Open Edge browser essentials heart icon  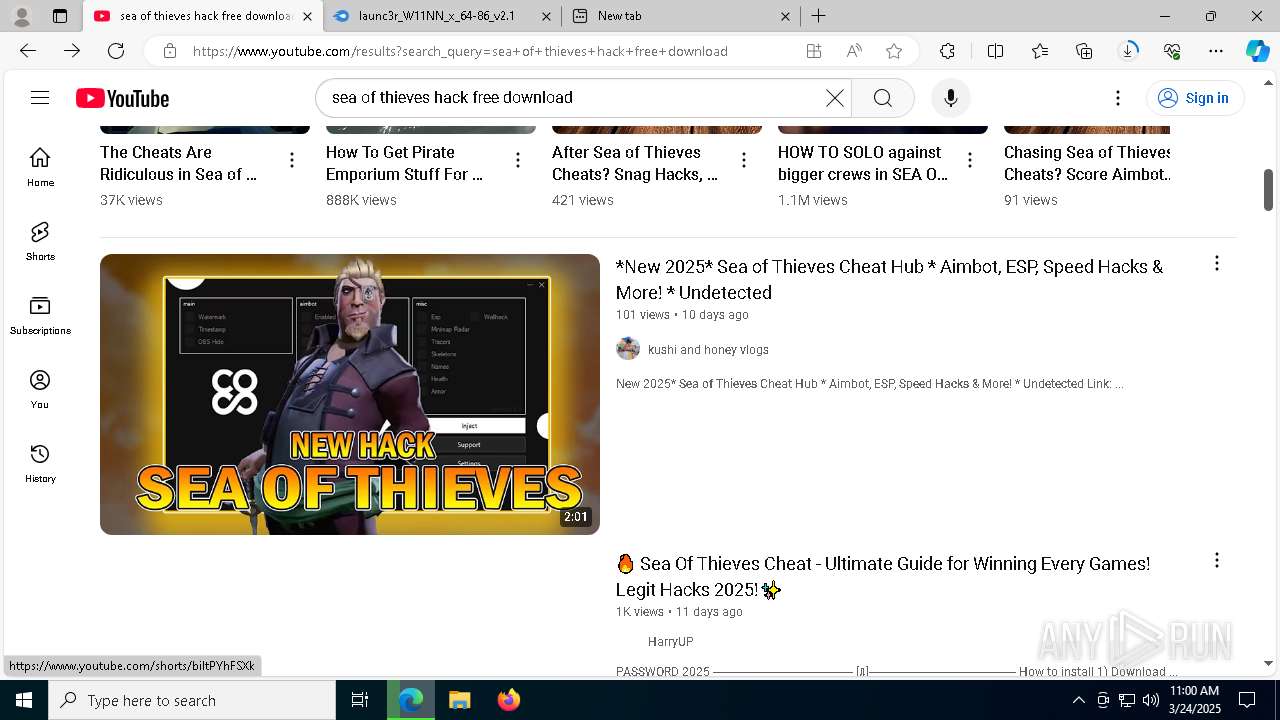tap(1172, 51)
